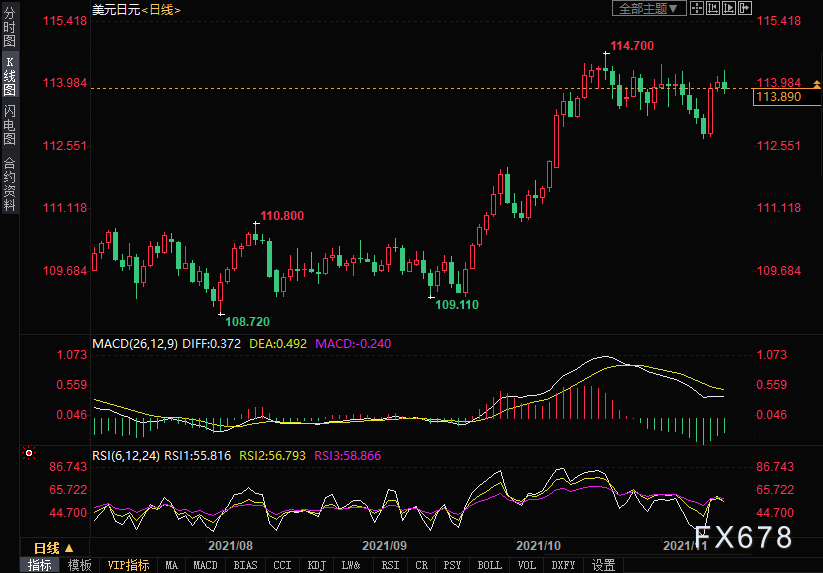Open 合约资料 in the left sidebar

click(9, 183)
